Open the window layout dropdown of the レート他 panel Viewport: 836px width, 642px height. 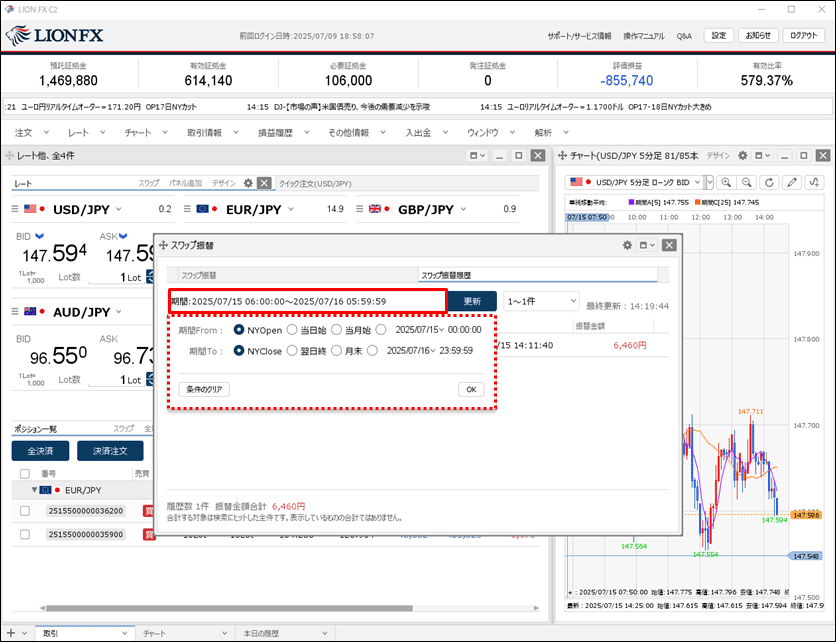(477, 156)
